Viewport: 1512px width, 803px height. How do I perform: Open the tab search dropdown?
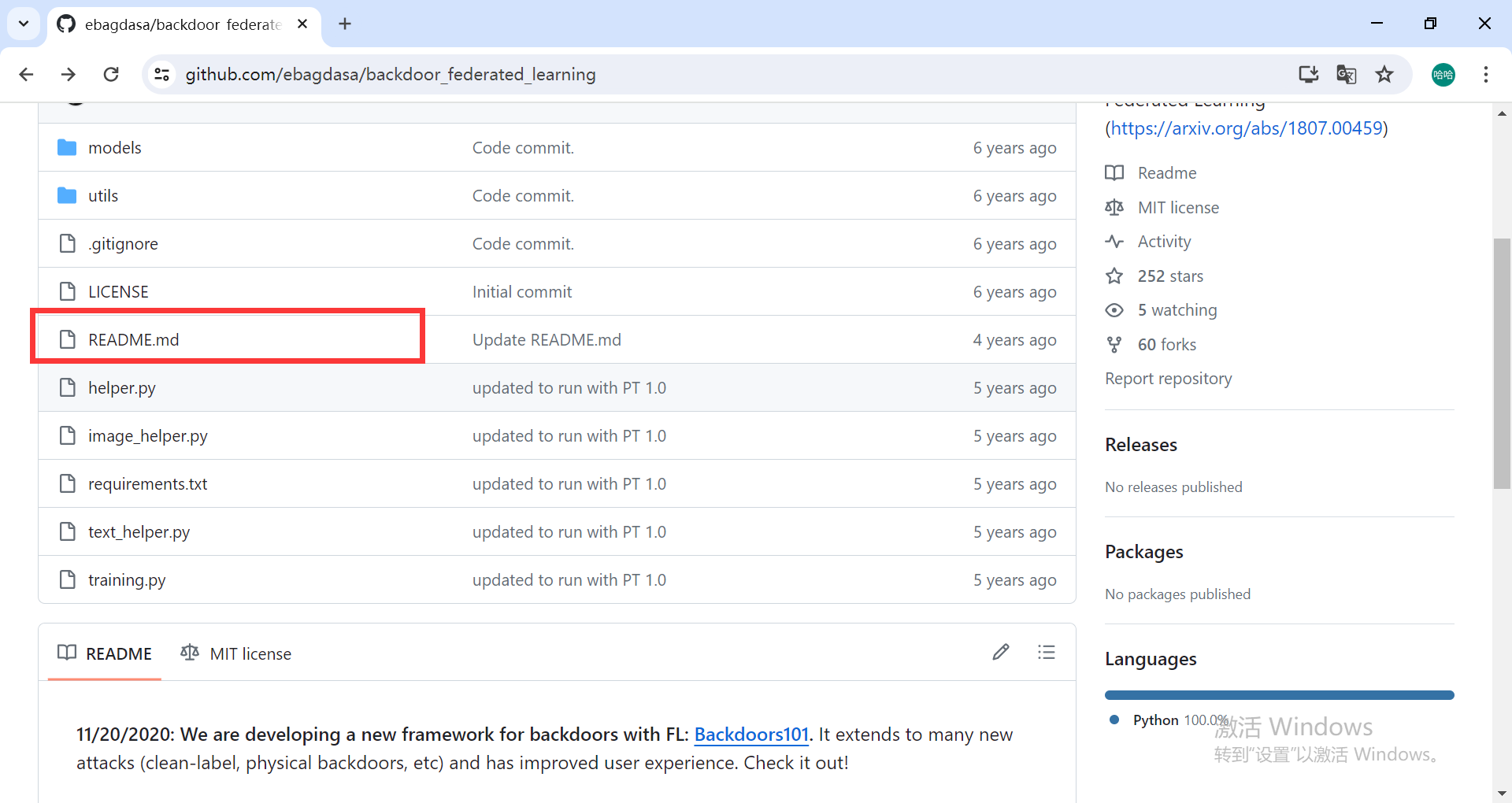coord(24,24)
